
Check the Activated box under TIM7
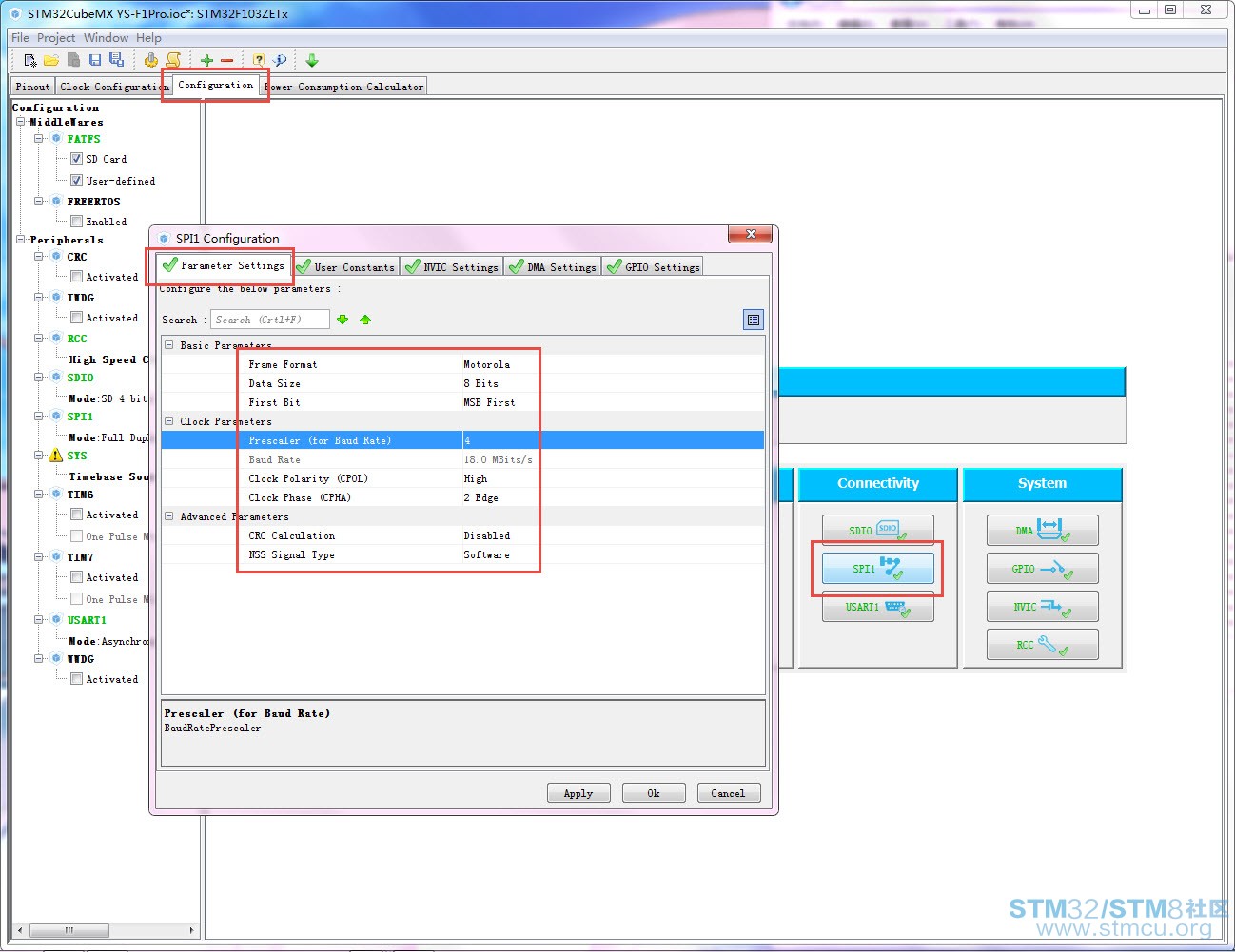(x=77, y=577)
